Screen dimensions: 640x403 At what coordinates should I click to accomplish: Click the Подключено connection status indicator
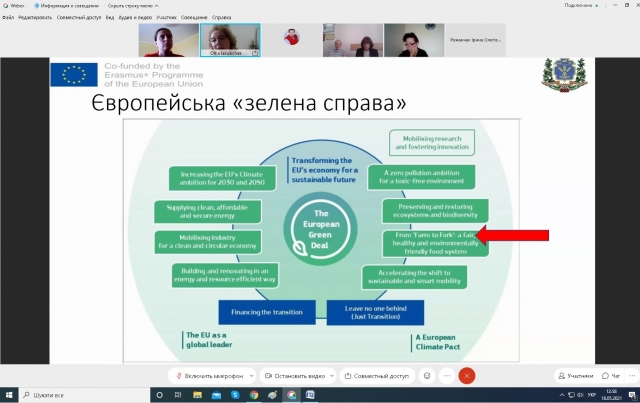[x=582, y=5]
